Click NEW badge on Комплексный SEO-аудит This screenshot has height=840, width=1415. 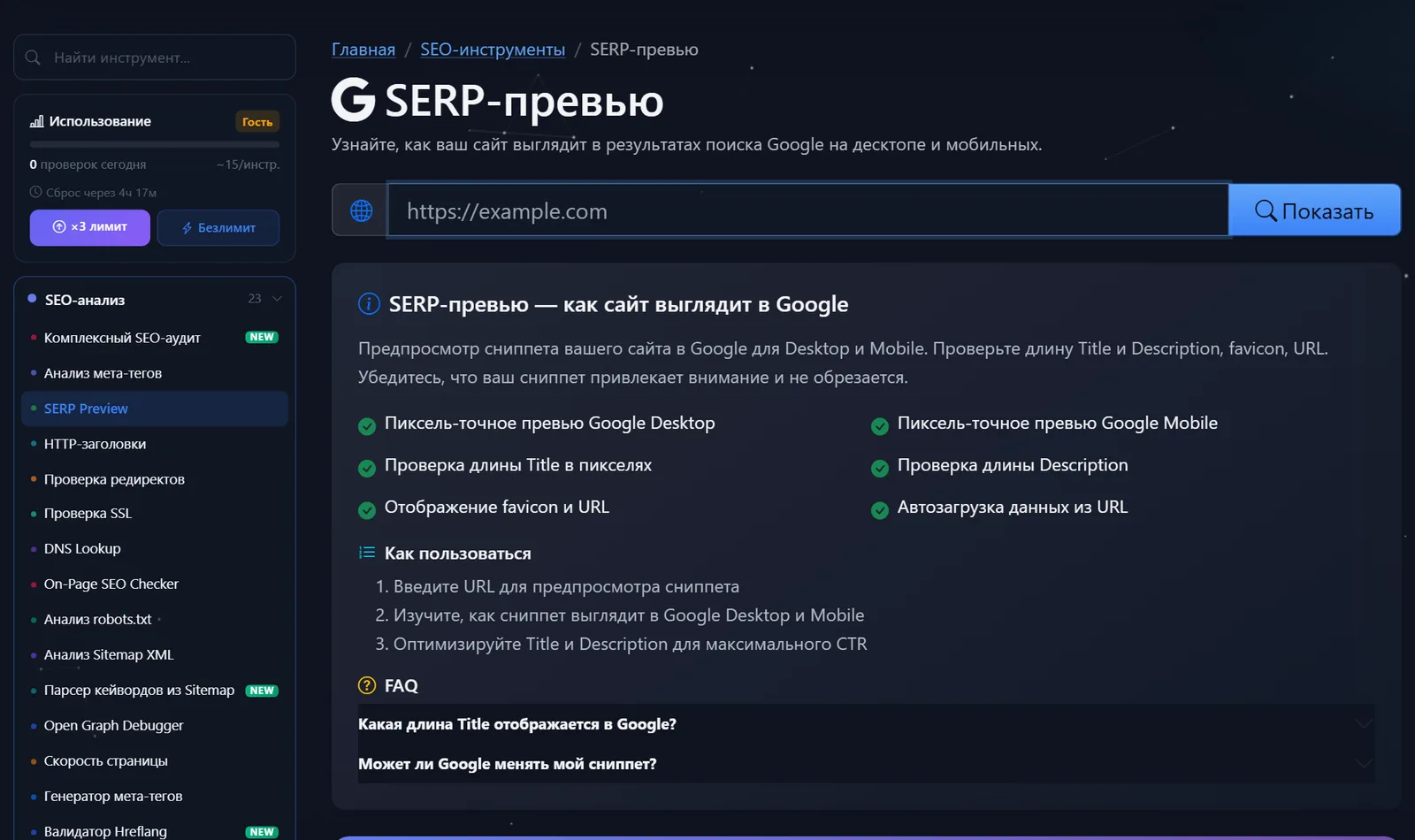262,337
